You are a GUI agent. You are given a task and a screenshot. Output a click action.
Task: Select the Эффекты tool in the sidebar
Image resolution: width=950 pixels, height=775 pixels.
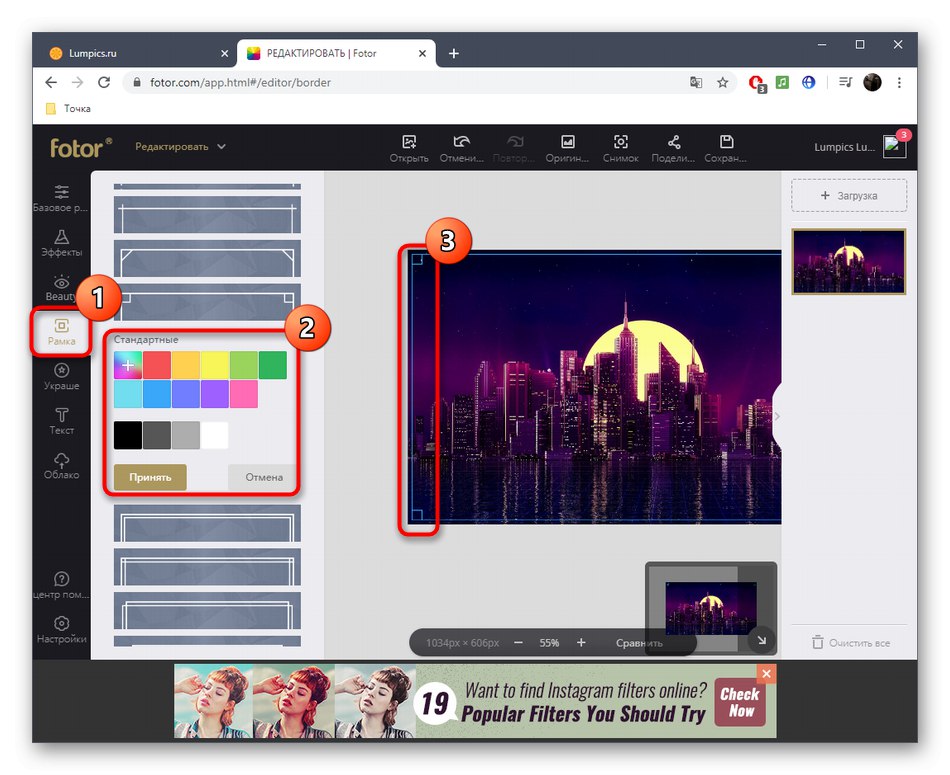click(x=61, y=243)
